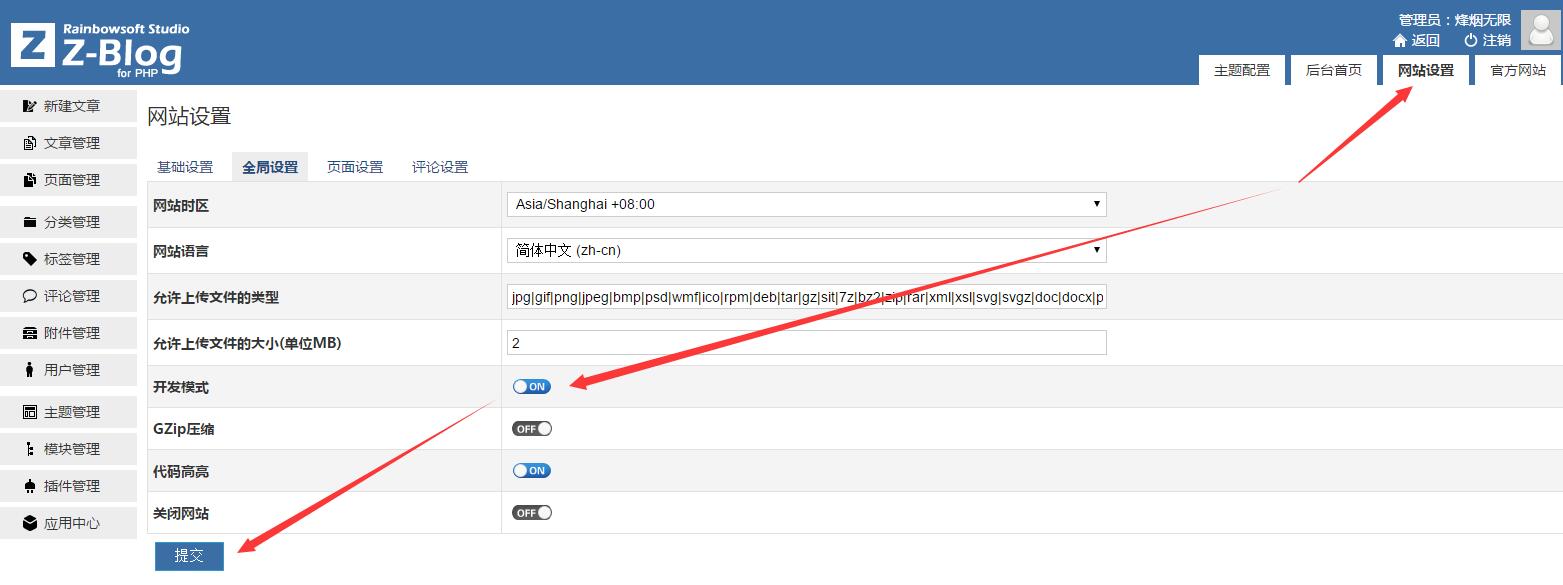The width and height of the screenshot is (1563, 585).
Task: Open the 评论设置 tab
Action: (440, 167)
